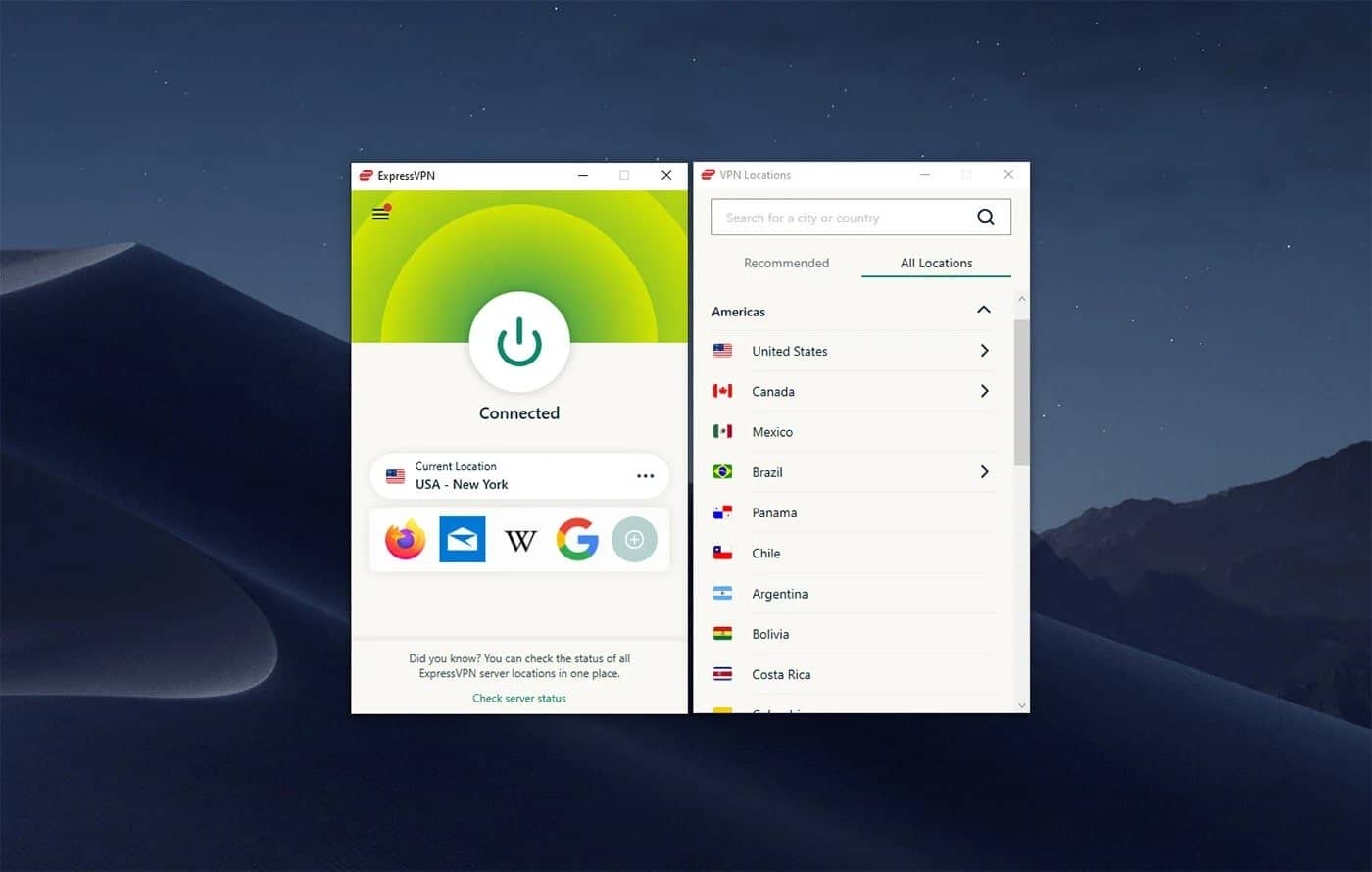Viewport: 1372px width, 872px height.
Task: Launch the Firefox shortcut
Action: 406,539
